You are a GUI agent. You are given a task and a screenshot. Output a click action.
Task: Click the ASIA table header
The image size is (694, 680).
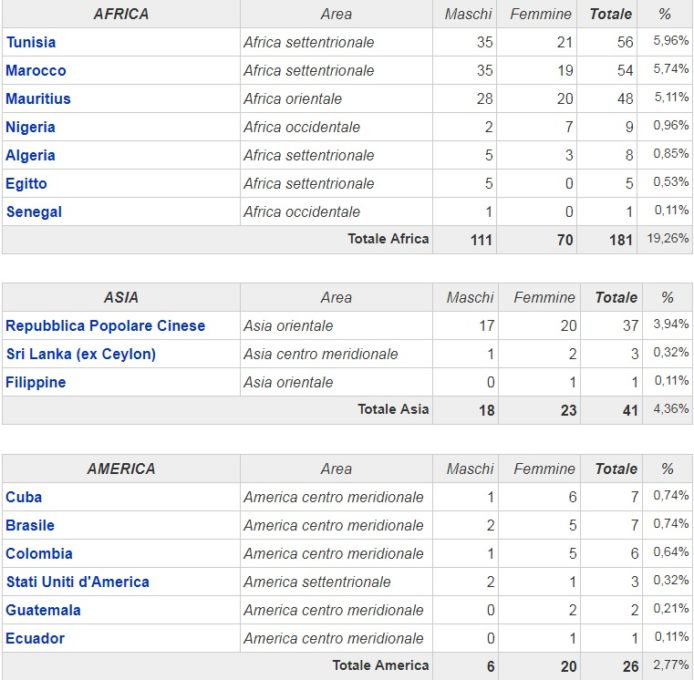[x=121, y=297]
